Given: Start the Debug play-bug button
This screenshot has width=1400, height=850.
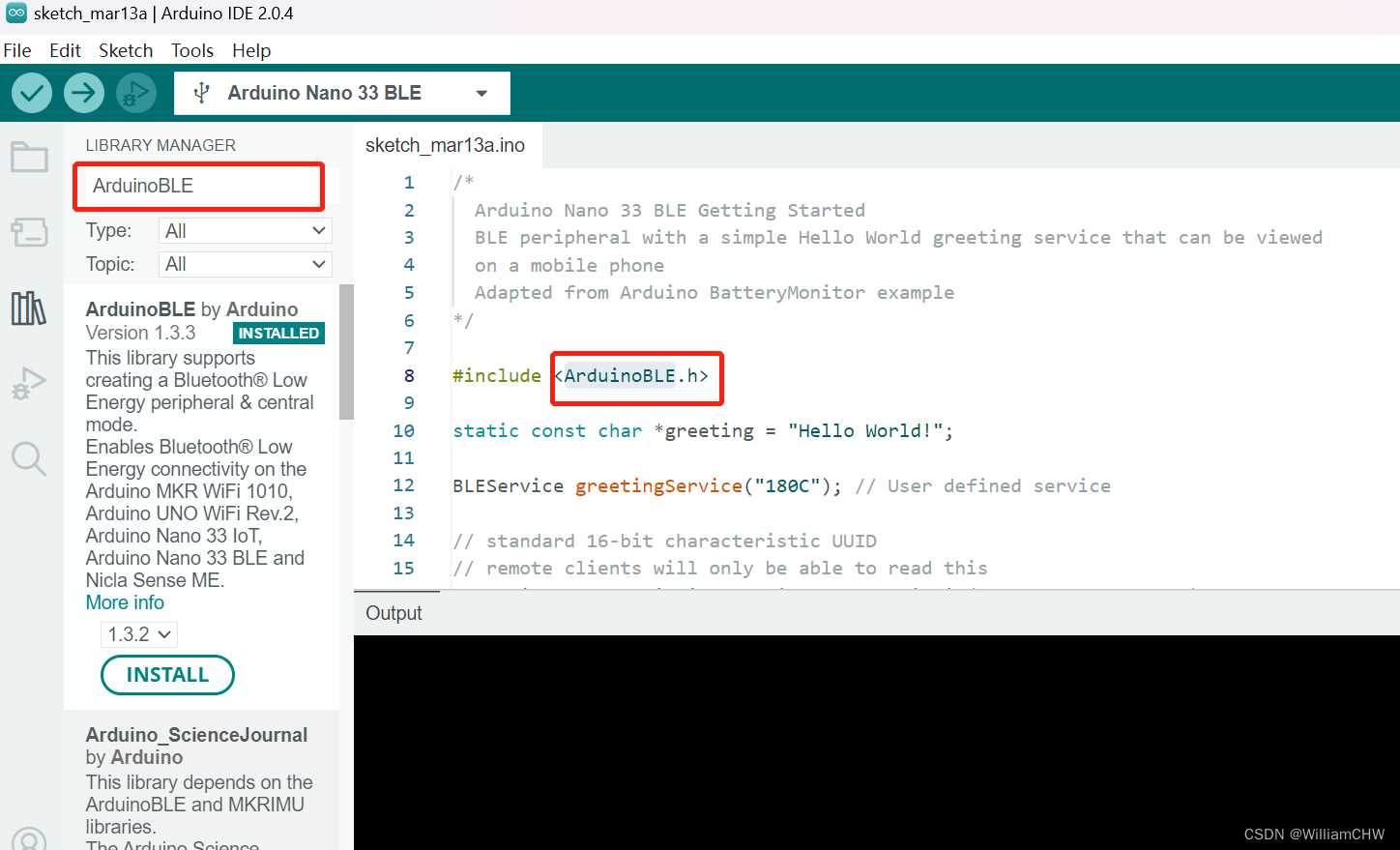Looking at the screenshot, I should 136,93.
